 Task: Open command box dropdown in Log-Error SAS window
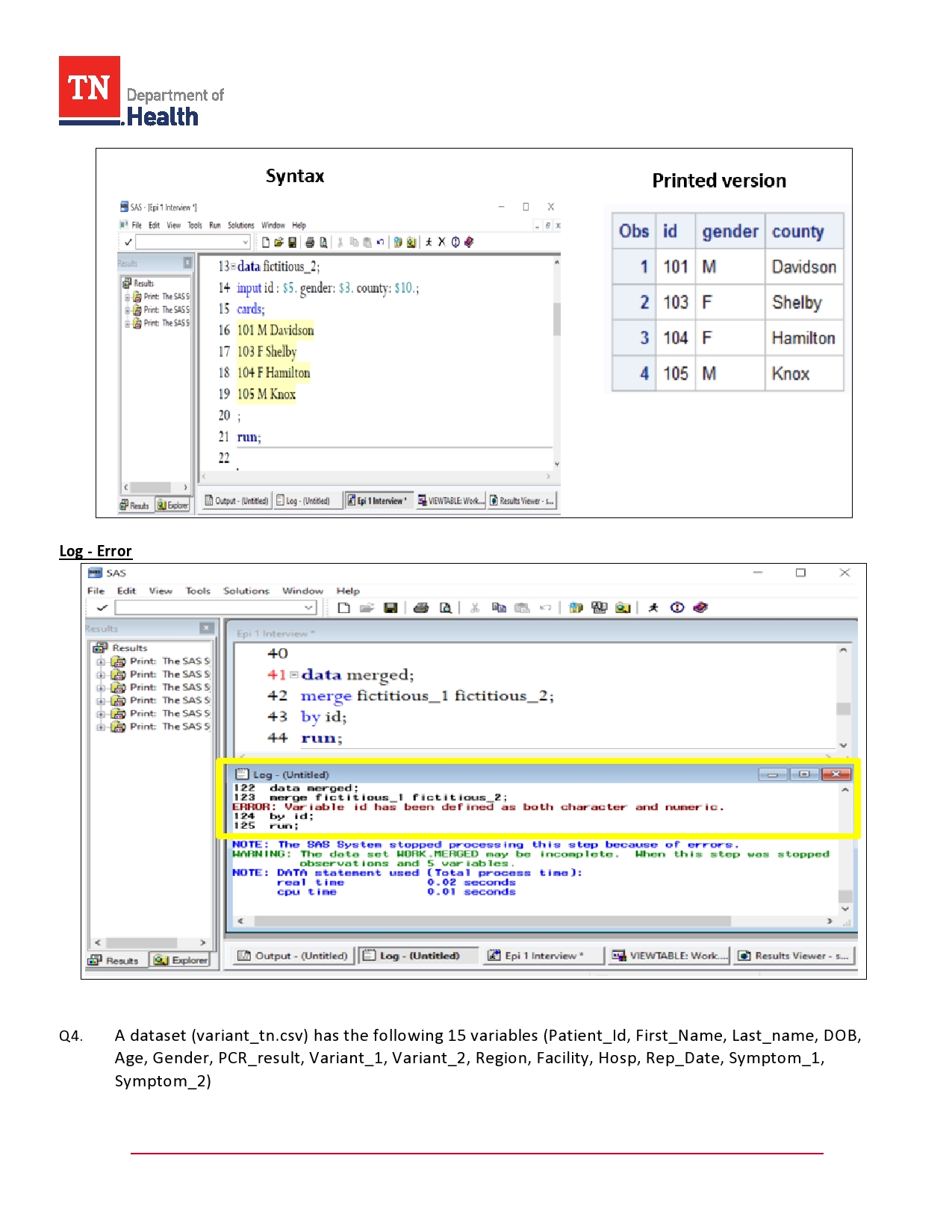coord(308,608)
